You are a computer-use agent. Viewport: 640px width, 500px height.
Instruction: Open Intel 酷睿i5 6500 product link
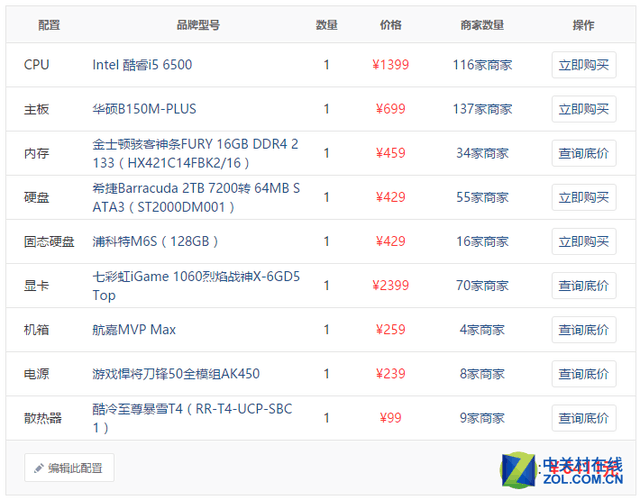point(142,64)
